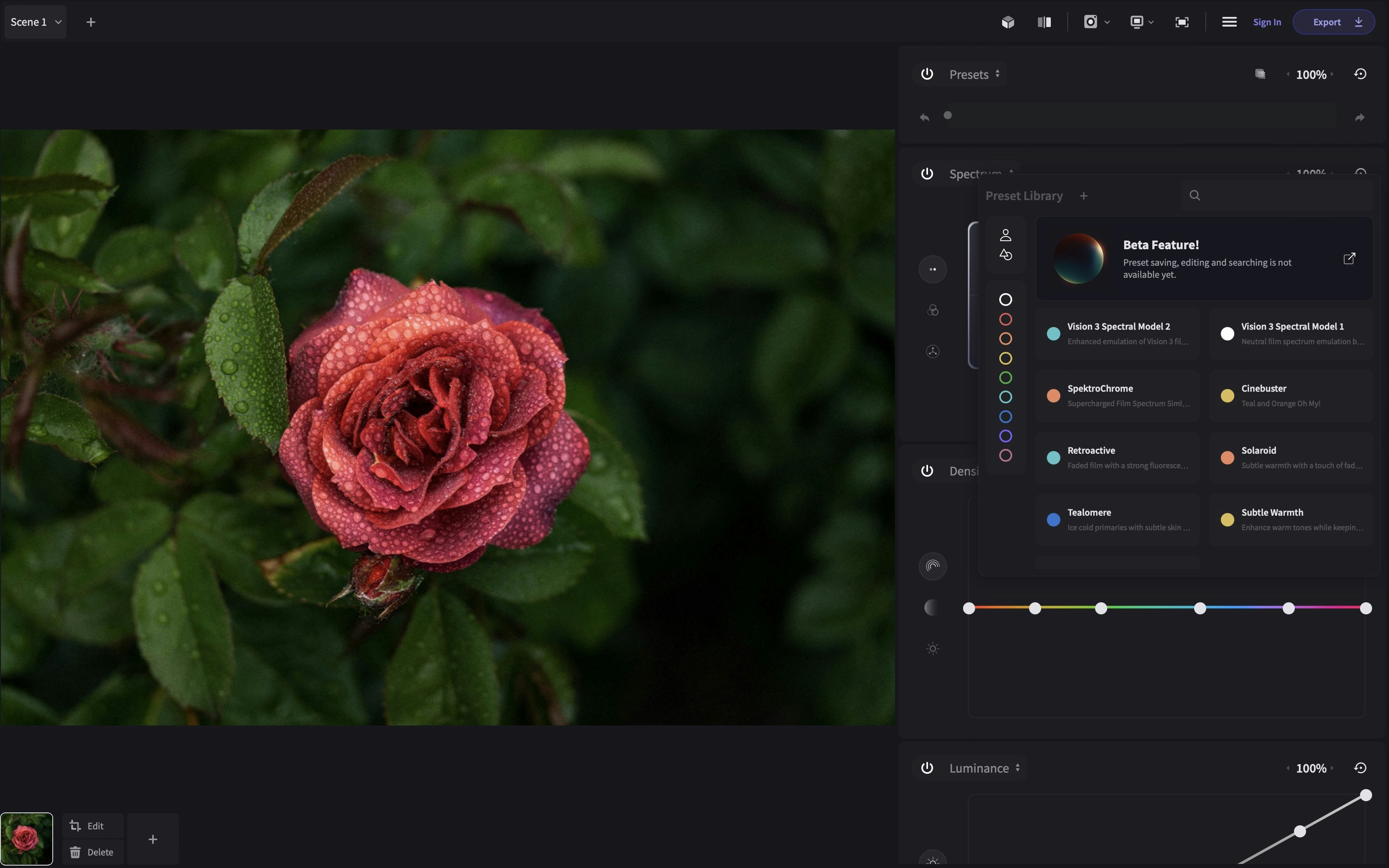Select the red color filter circle

(x=1005, y=319)
